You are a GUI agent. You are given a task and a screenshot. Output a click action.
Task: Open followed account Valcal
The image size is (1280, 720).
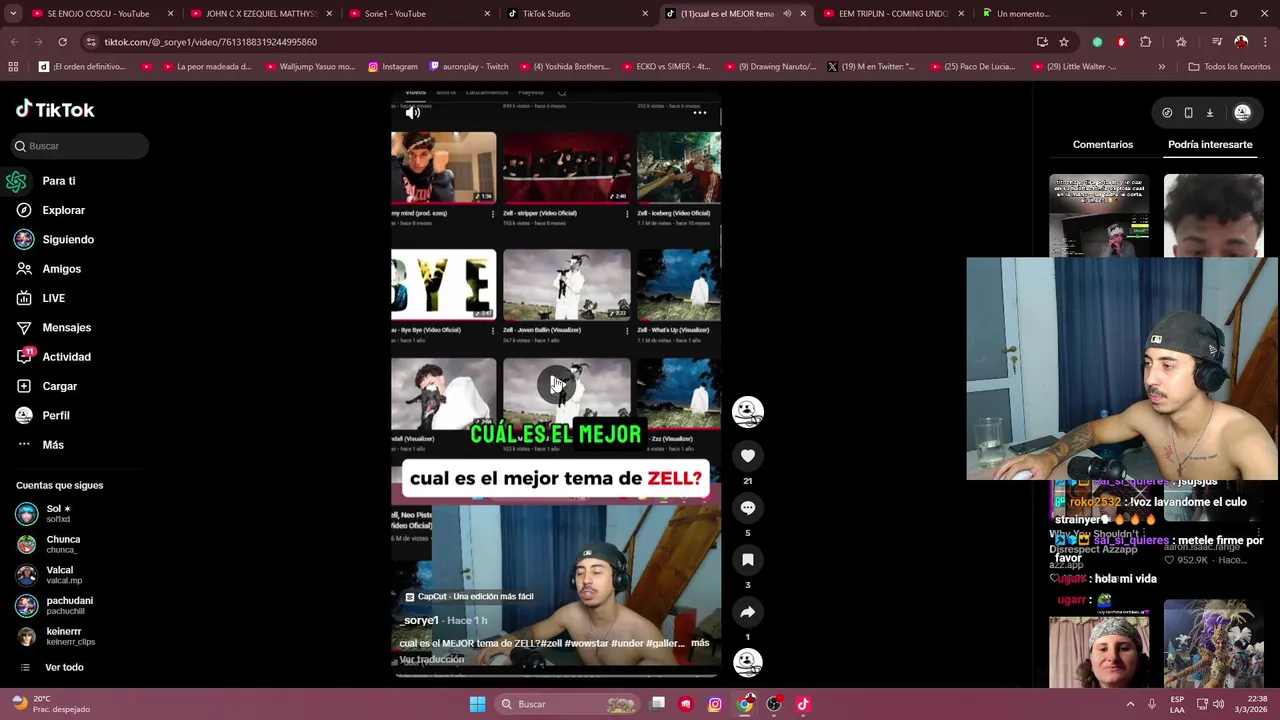tap(60, 575)
